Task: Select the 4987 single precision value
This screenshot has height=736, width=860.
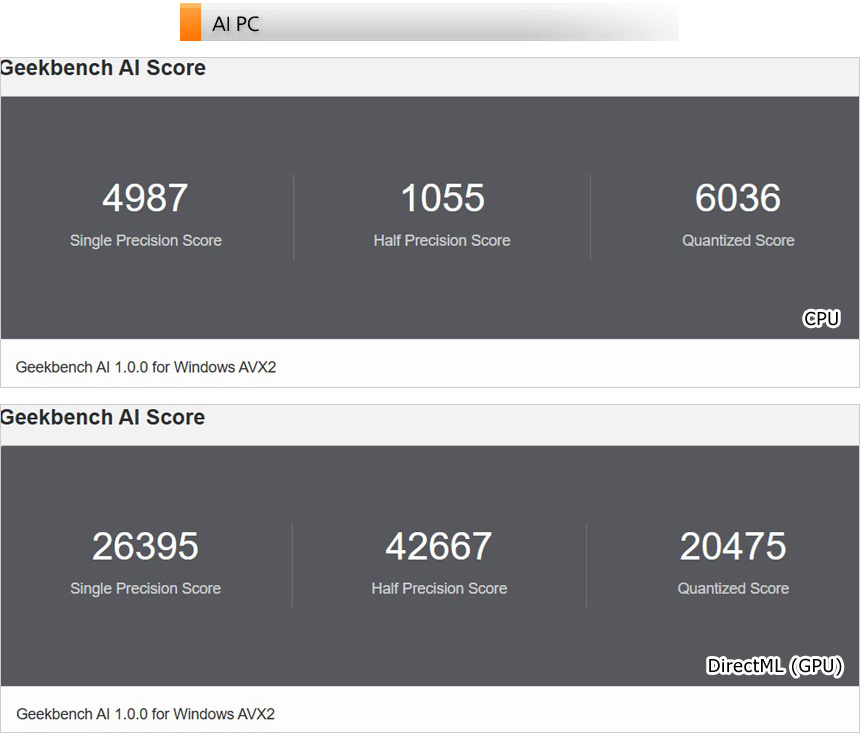Action: tap(145, 198)
